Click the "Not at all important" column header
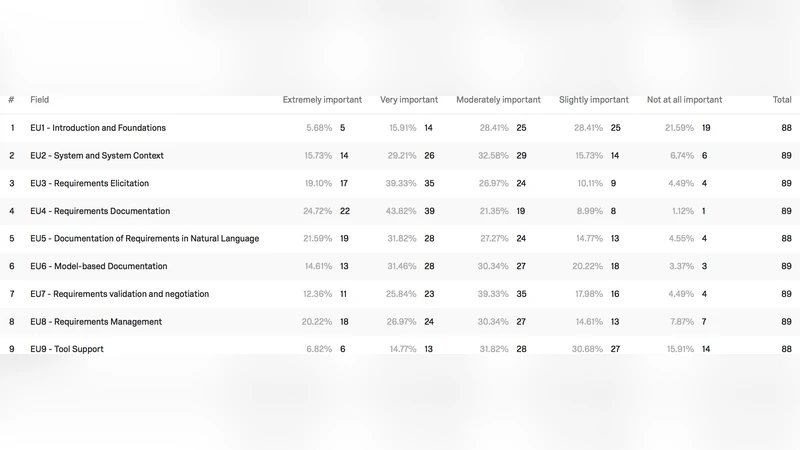The height and width of the screenshot is (450, 800). pyautogui.click(x=684, y=100)
